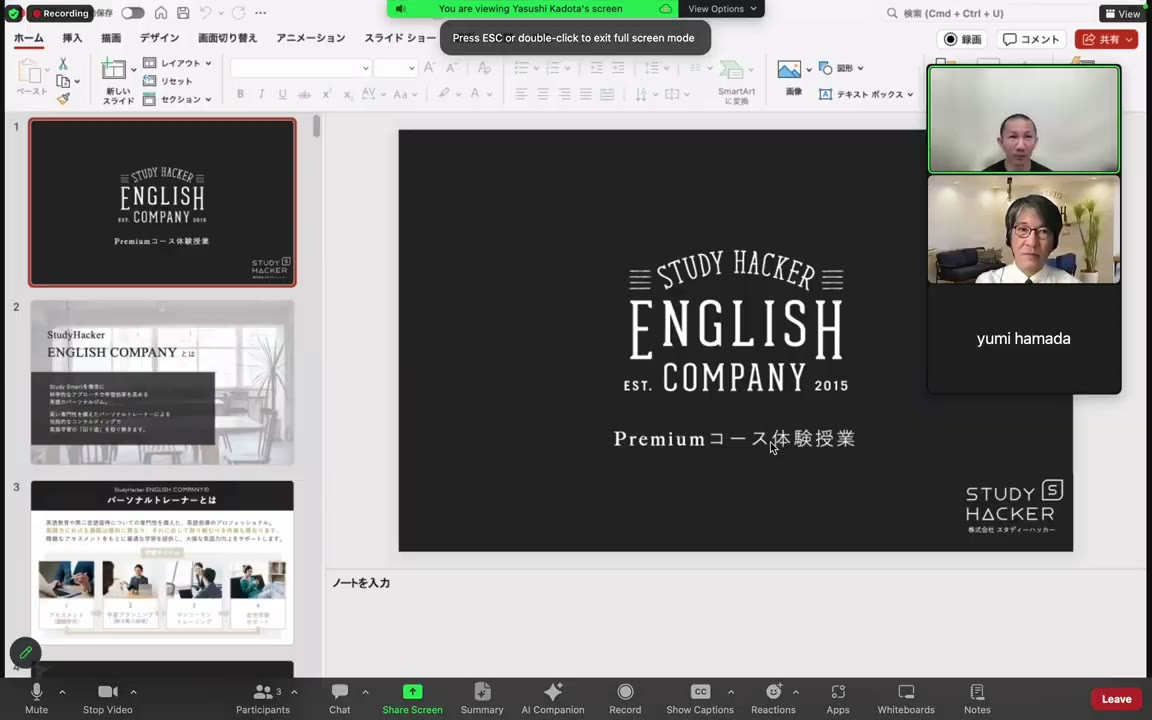The height and width of the screenshot is (720, 1152).
Task: Click the format painter brush icon
Action: tap(63, 98)
